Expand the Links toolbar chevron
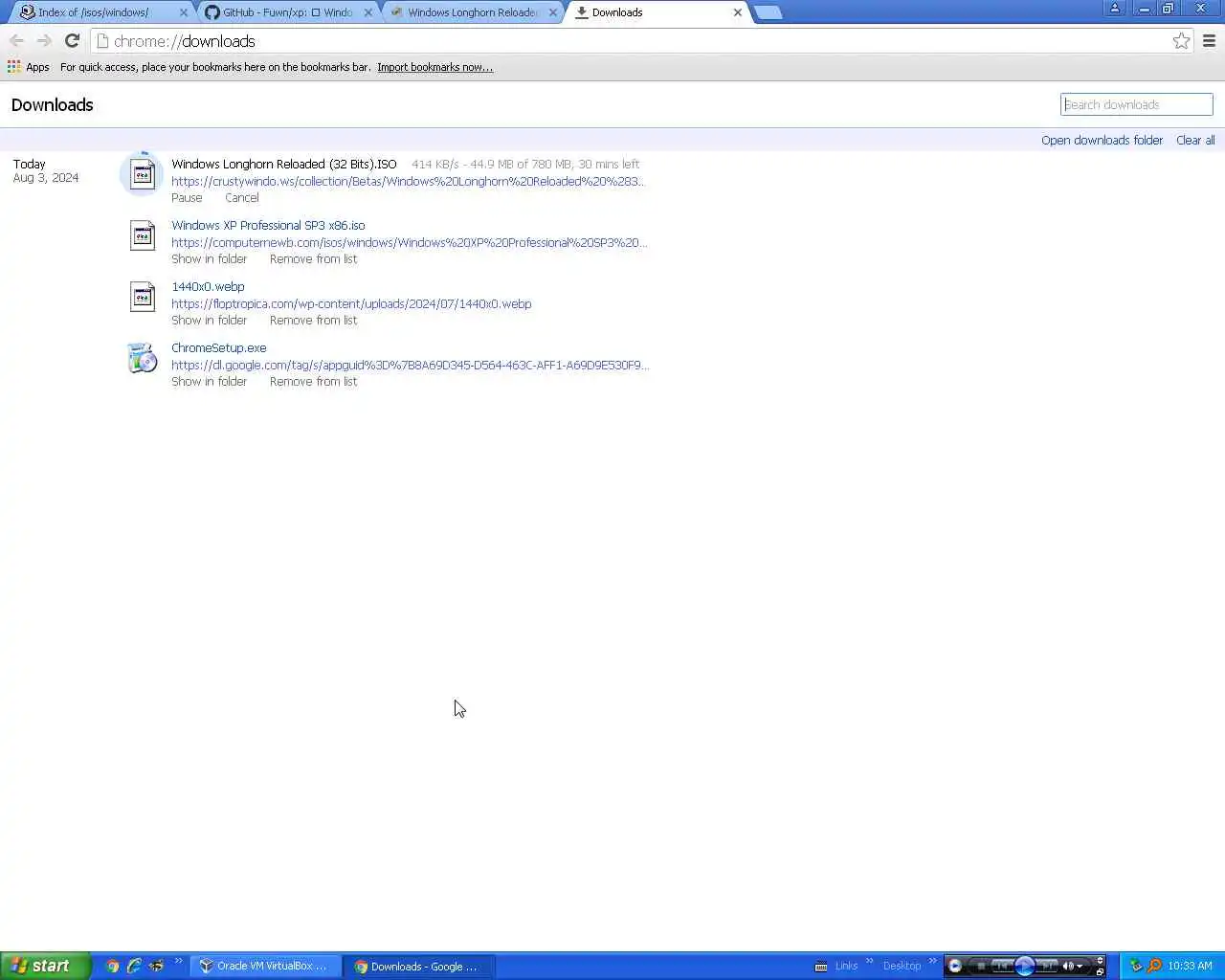Screen dimensions: 1225x980 pos(869,961)
